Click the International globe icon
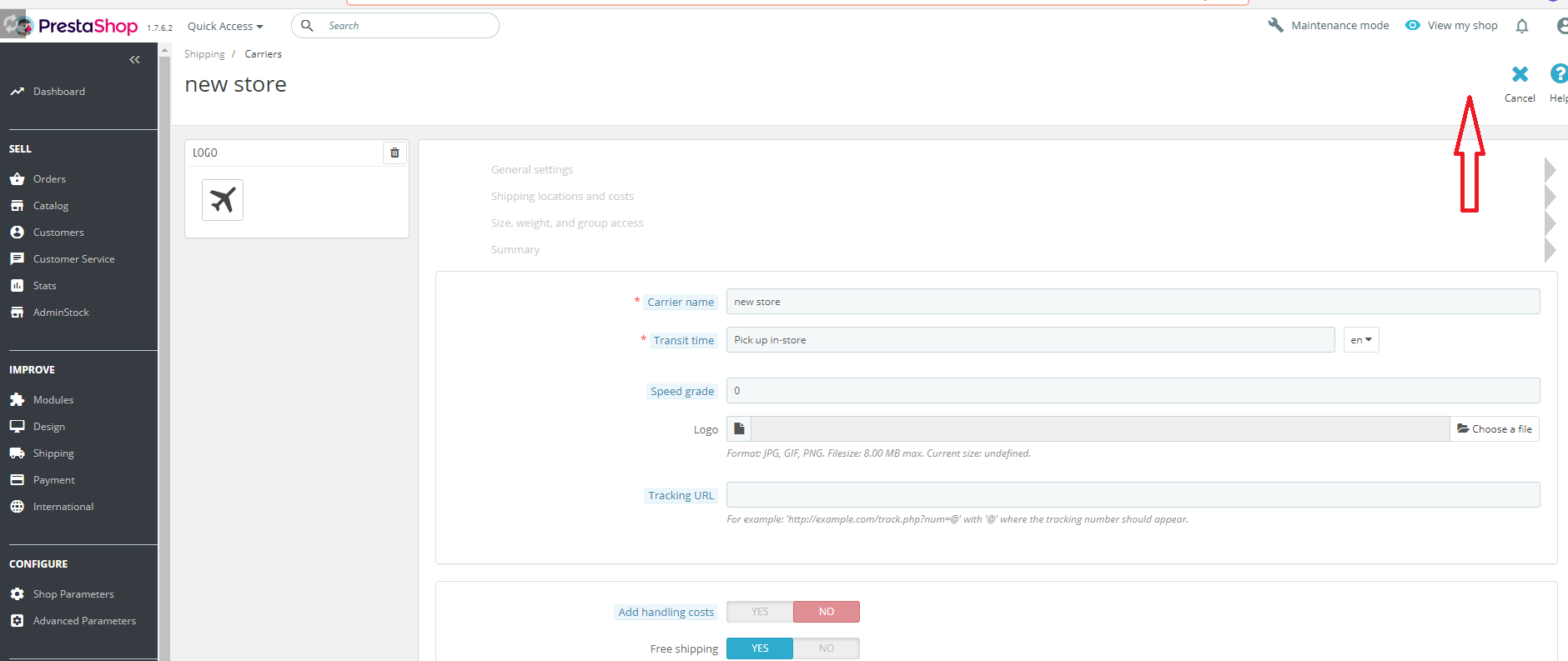Screen dimensions: 1568x661 [17, 507]
